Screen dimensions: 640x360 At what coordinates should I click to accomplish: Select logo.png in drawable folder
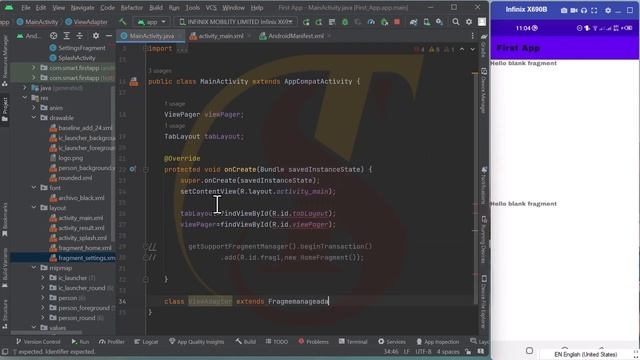coord(66,158)
